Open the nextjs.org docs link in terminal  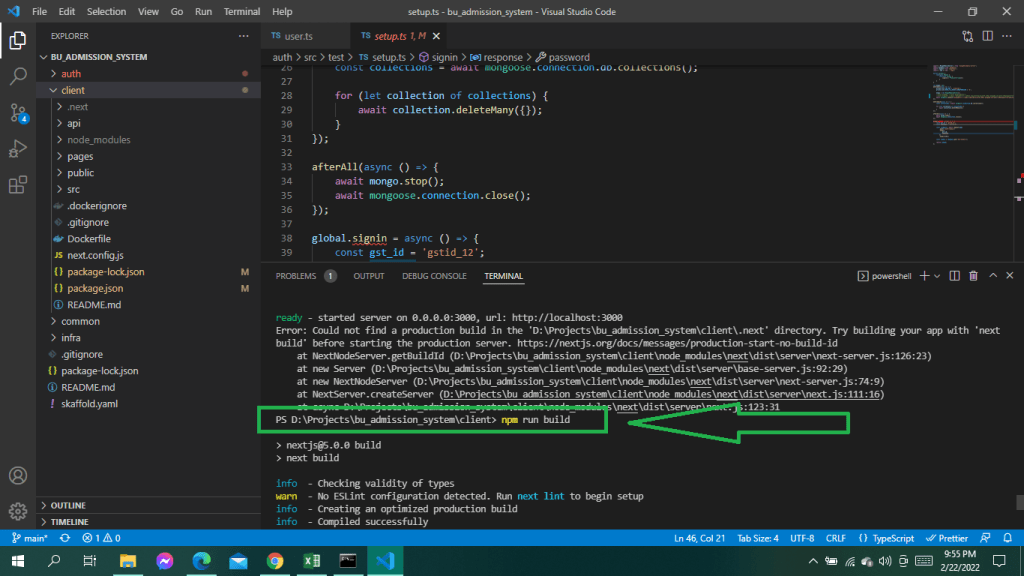677,343
